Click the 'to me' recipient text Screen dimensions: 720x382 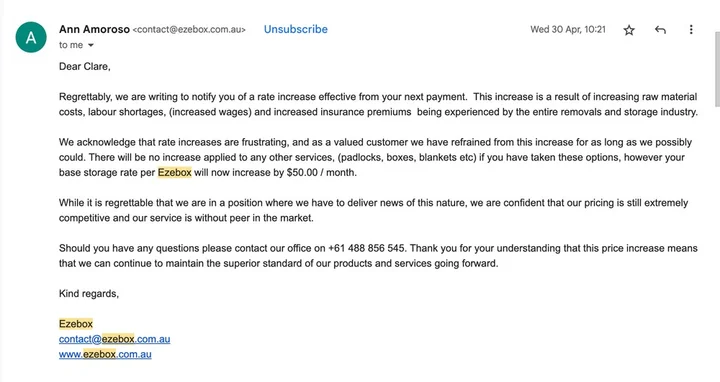click(x=71, y=45)
